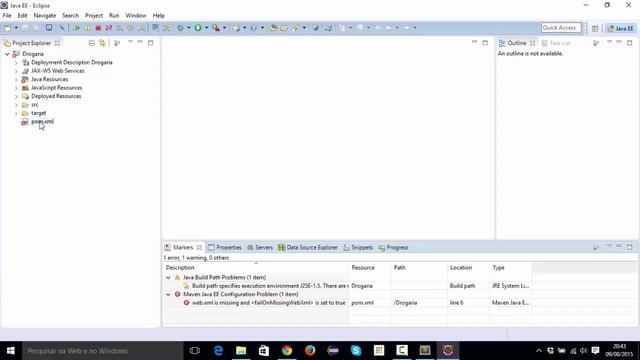640x360 pixels.
Task: Open Microsoft Edge from the taskbar
Action: 218,351
